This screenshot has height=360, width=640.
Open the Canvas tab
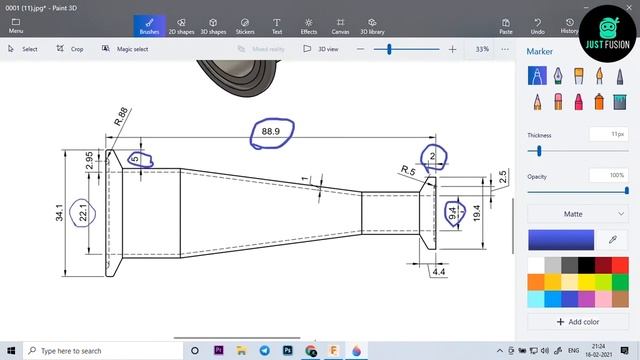tap(340, 26)
